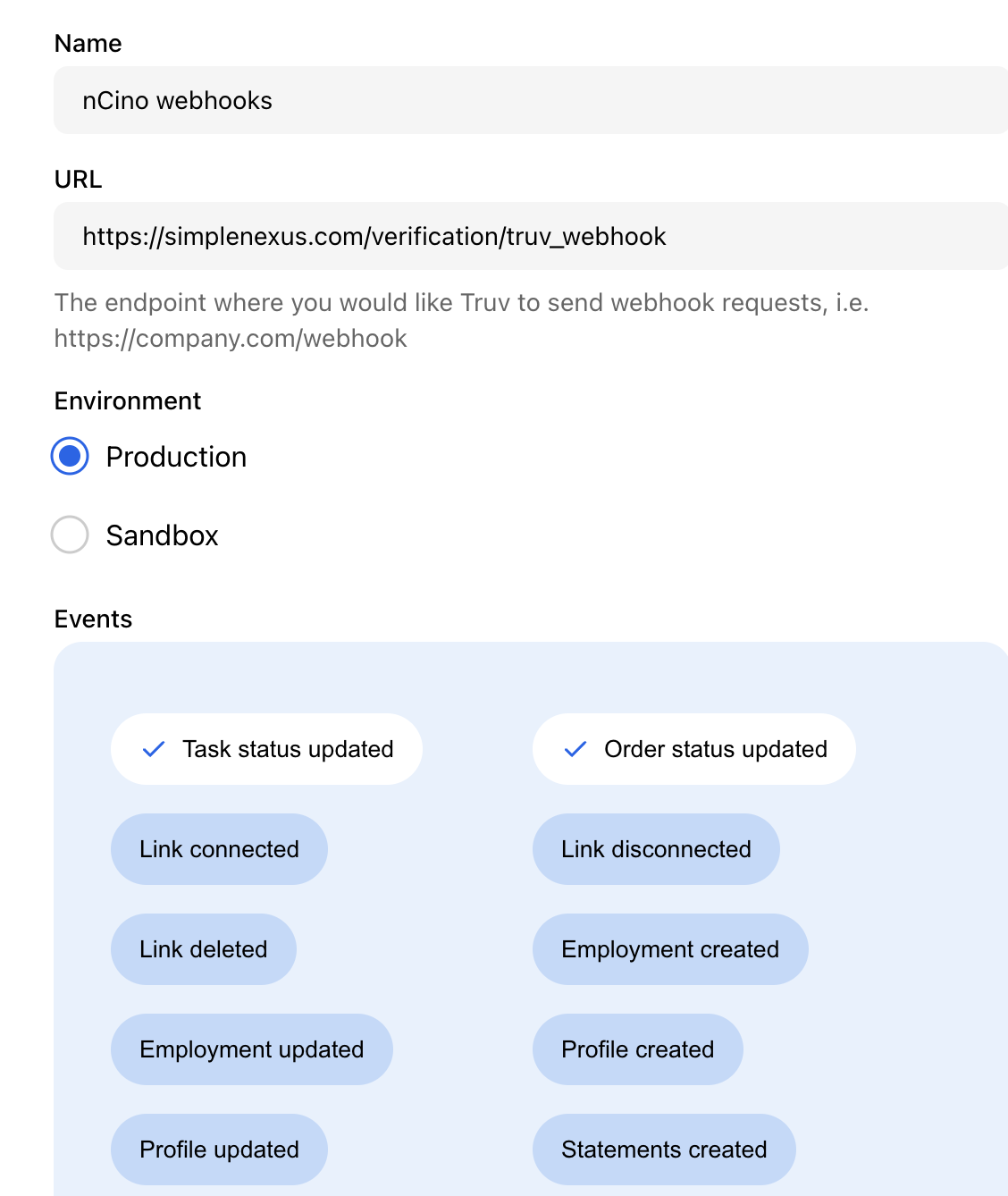Enable the Link connected event
Viewport: 1008px width, 1196px height.
click(219, 849)
